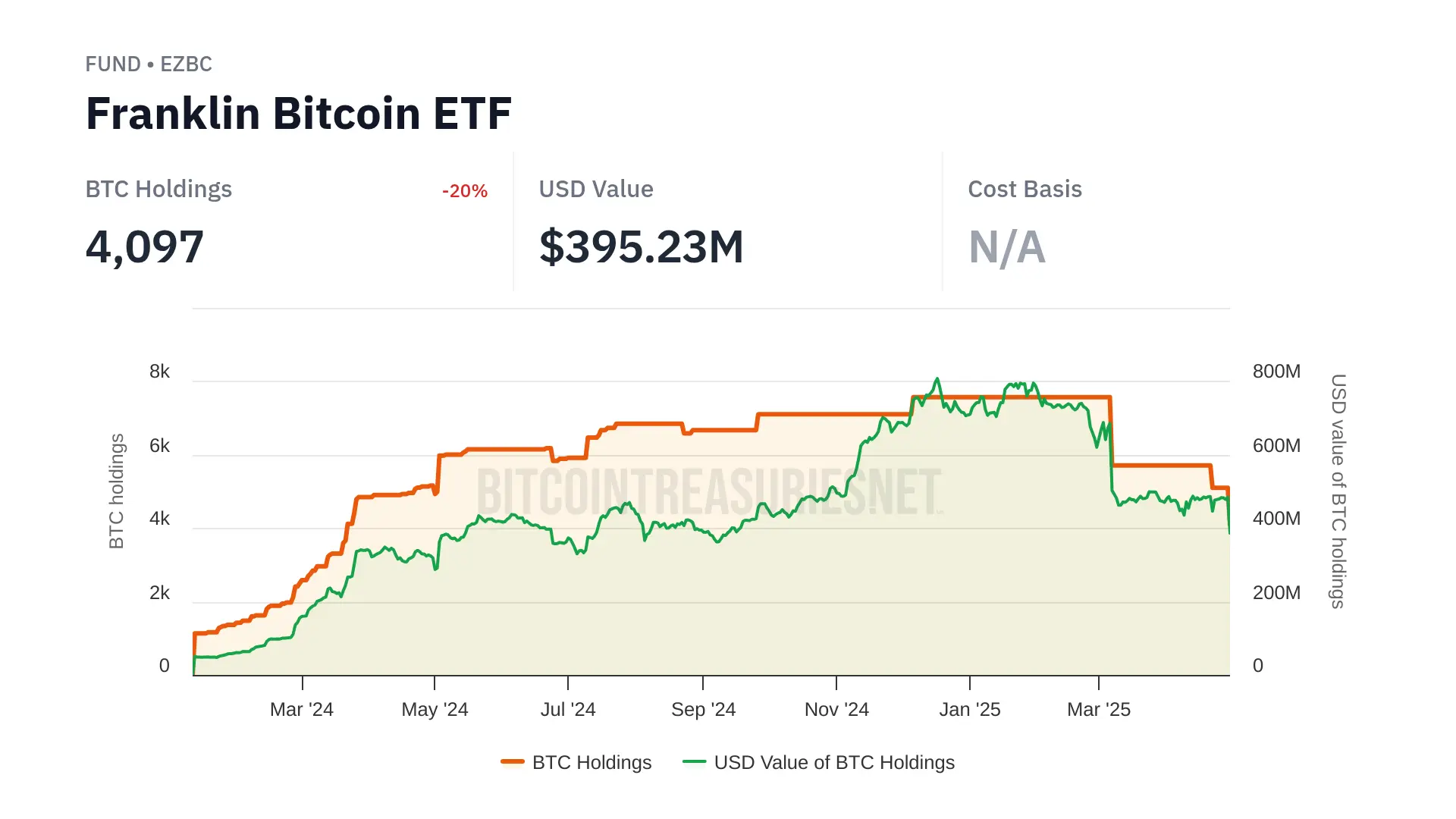The width and height of the screenshot is (1456, 819).
Task: Click the Jan '25 x-axis label
Action: (970, 710)
